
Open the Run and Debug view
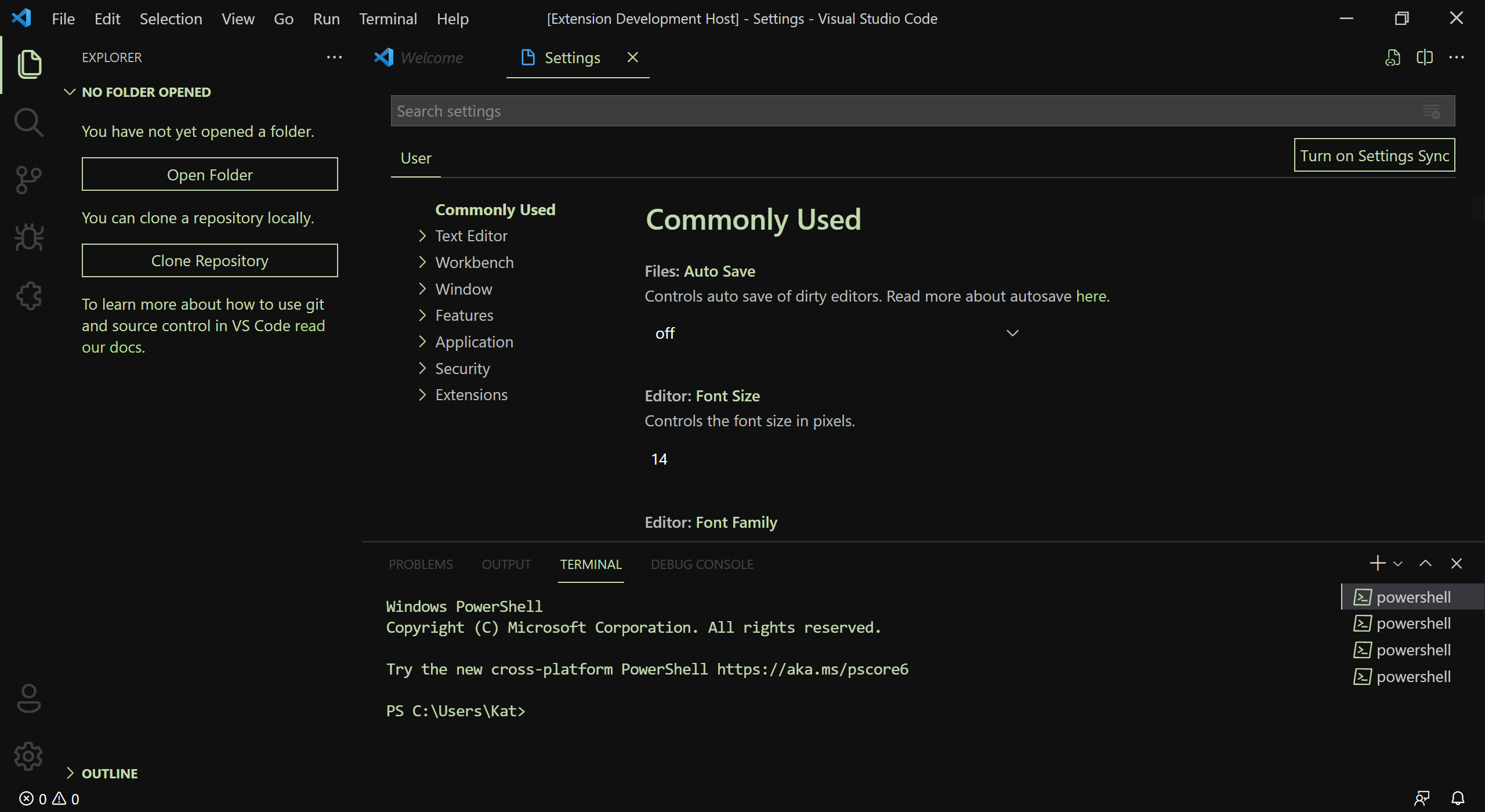28,237
